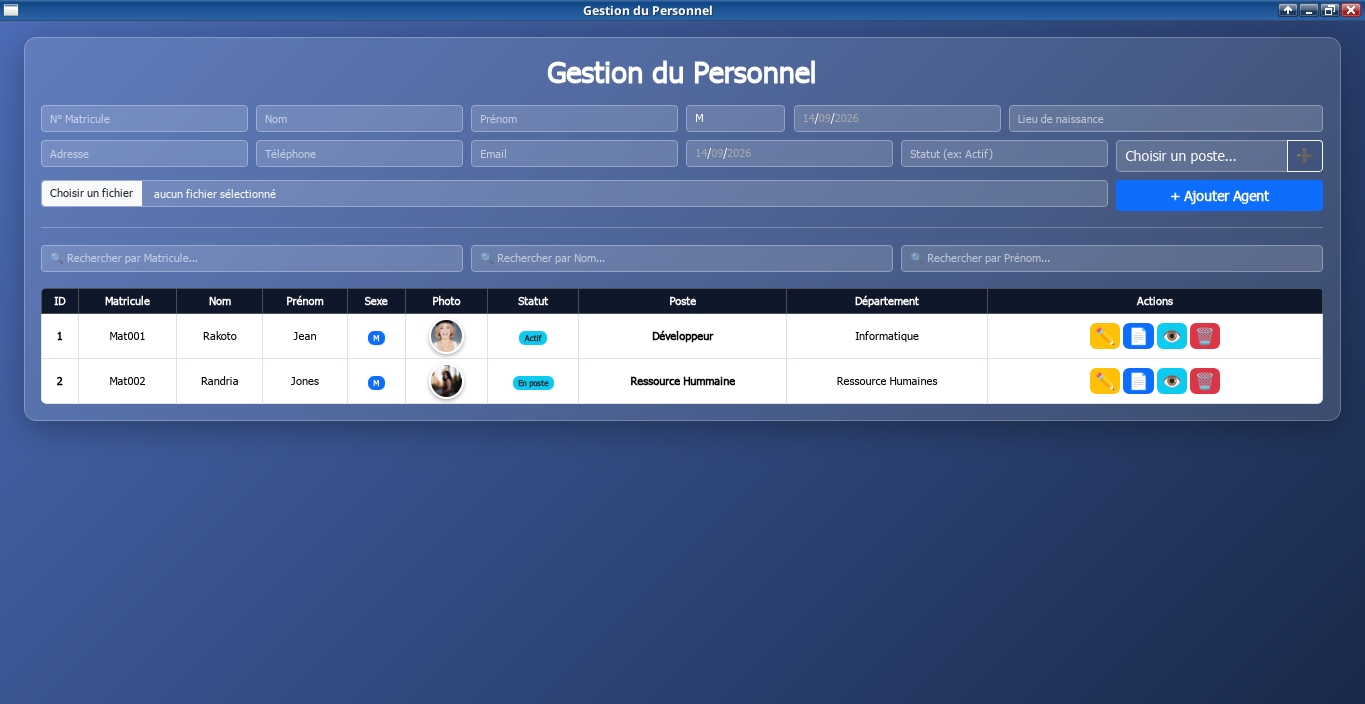Click the Ajouter Agent button
This screenshot has width=1365, height=704.
pos(1219,196)
